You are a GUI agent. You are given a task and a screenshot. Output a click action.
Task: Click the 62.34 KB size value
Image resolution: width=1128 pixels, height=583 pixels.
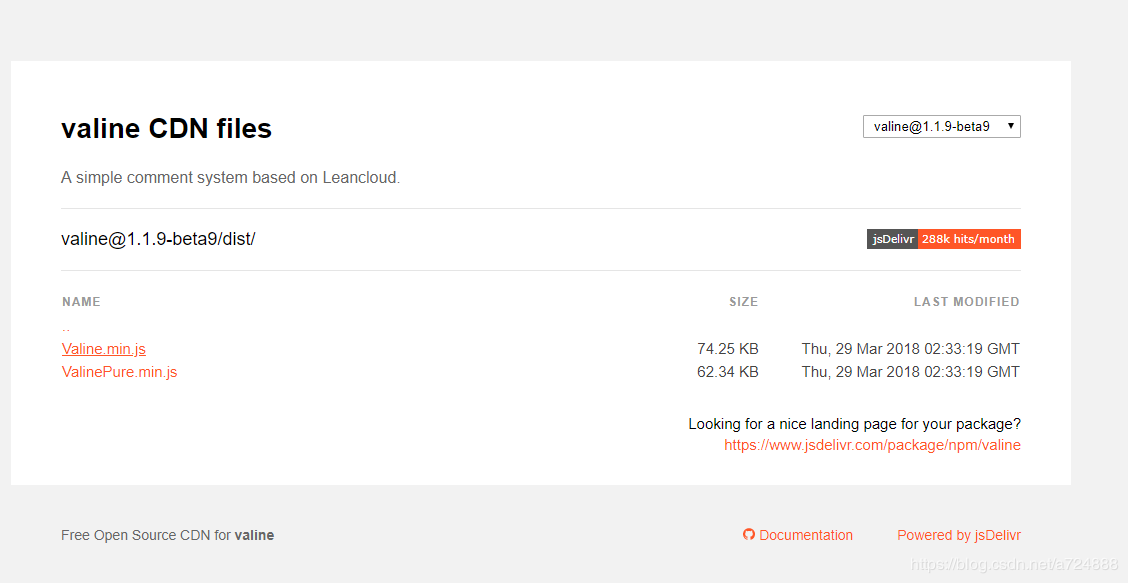727,372
